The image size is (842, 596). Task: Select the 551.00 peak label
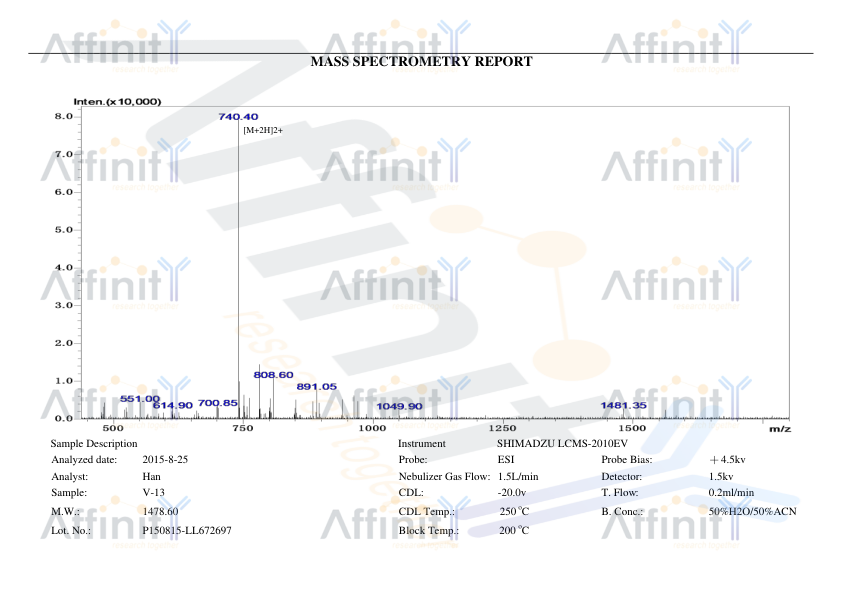pyautogui.click(x=140, y=398)
